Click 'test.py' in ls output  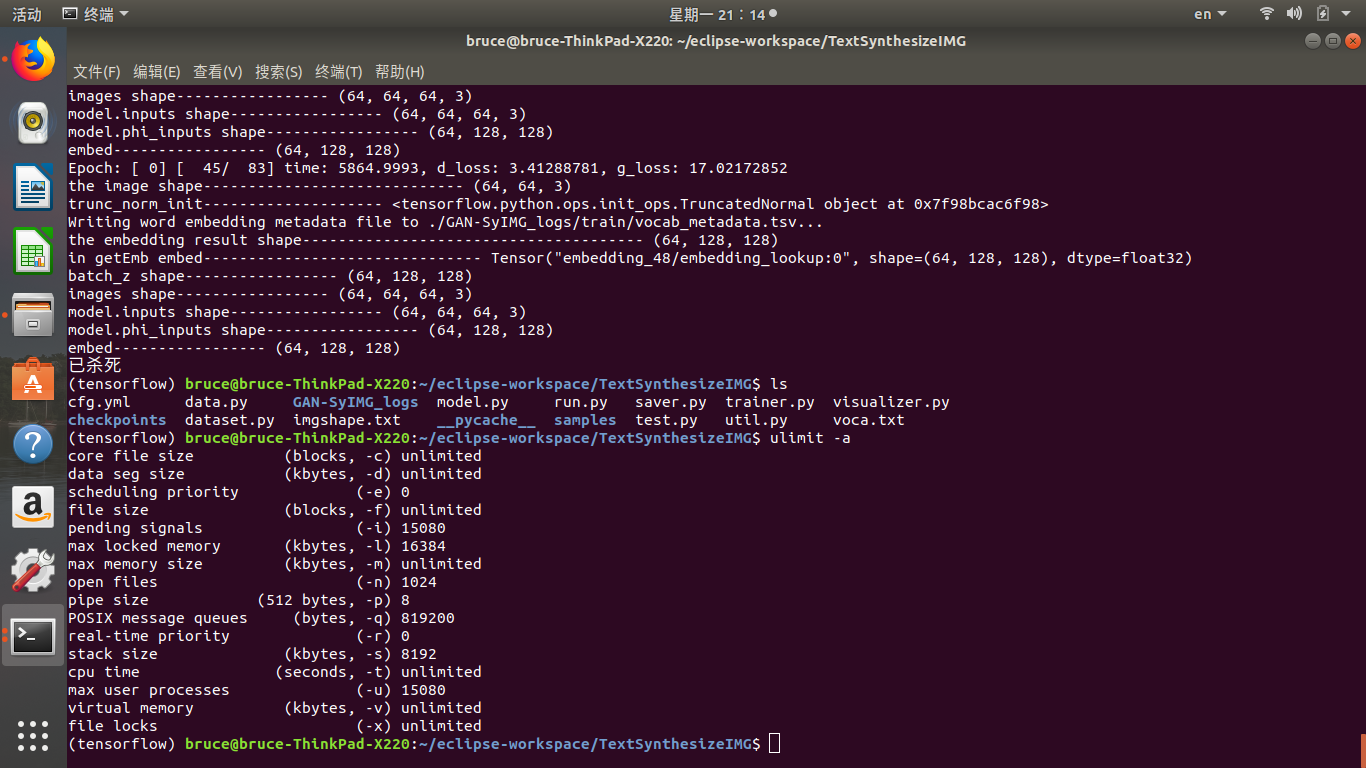[x=666, y=420]
